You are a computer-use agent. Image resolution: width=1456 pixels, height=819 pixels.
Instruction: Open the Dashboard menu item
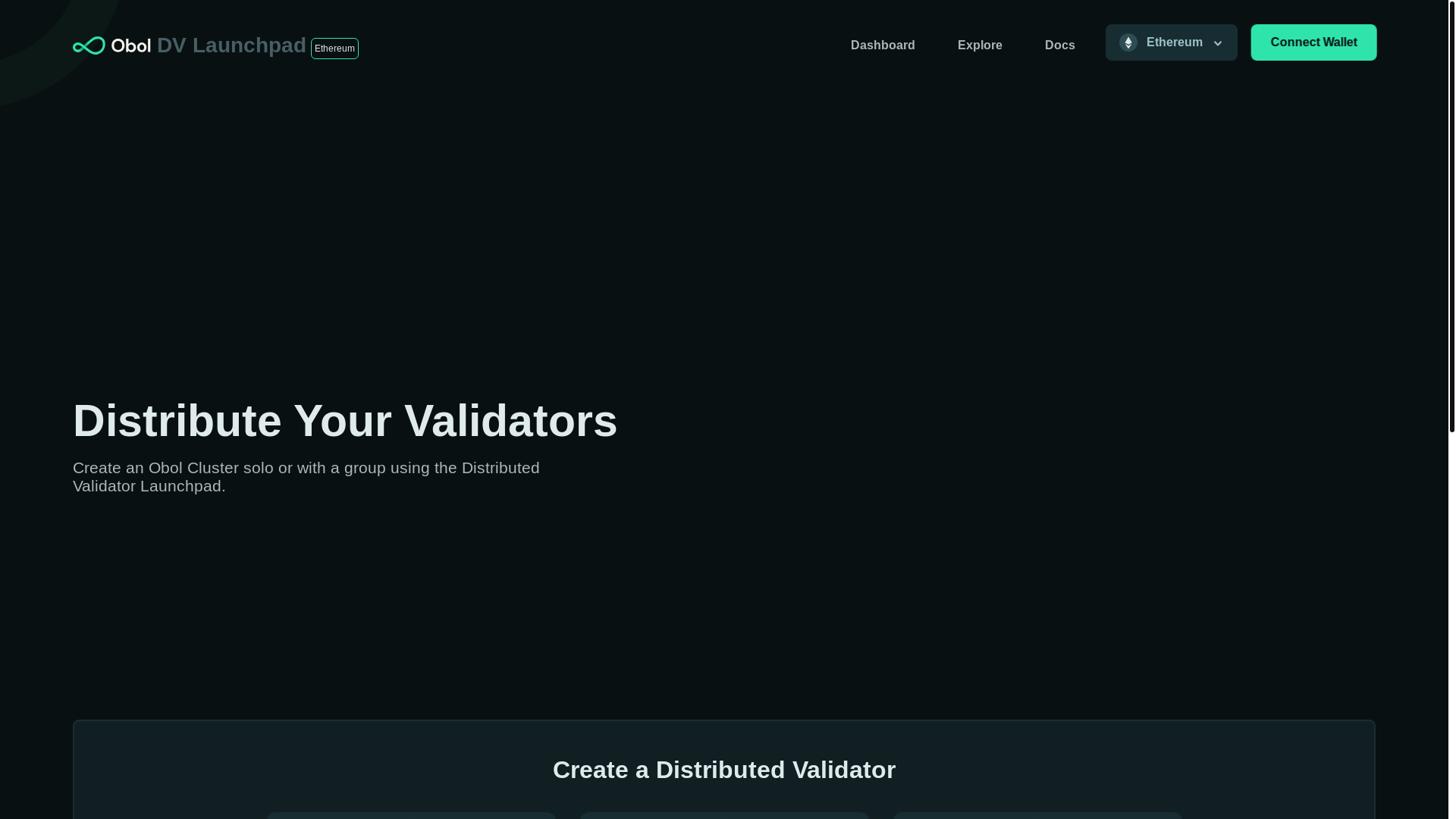coord(883,45)
